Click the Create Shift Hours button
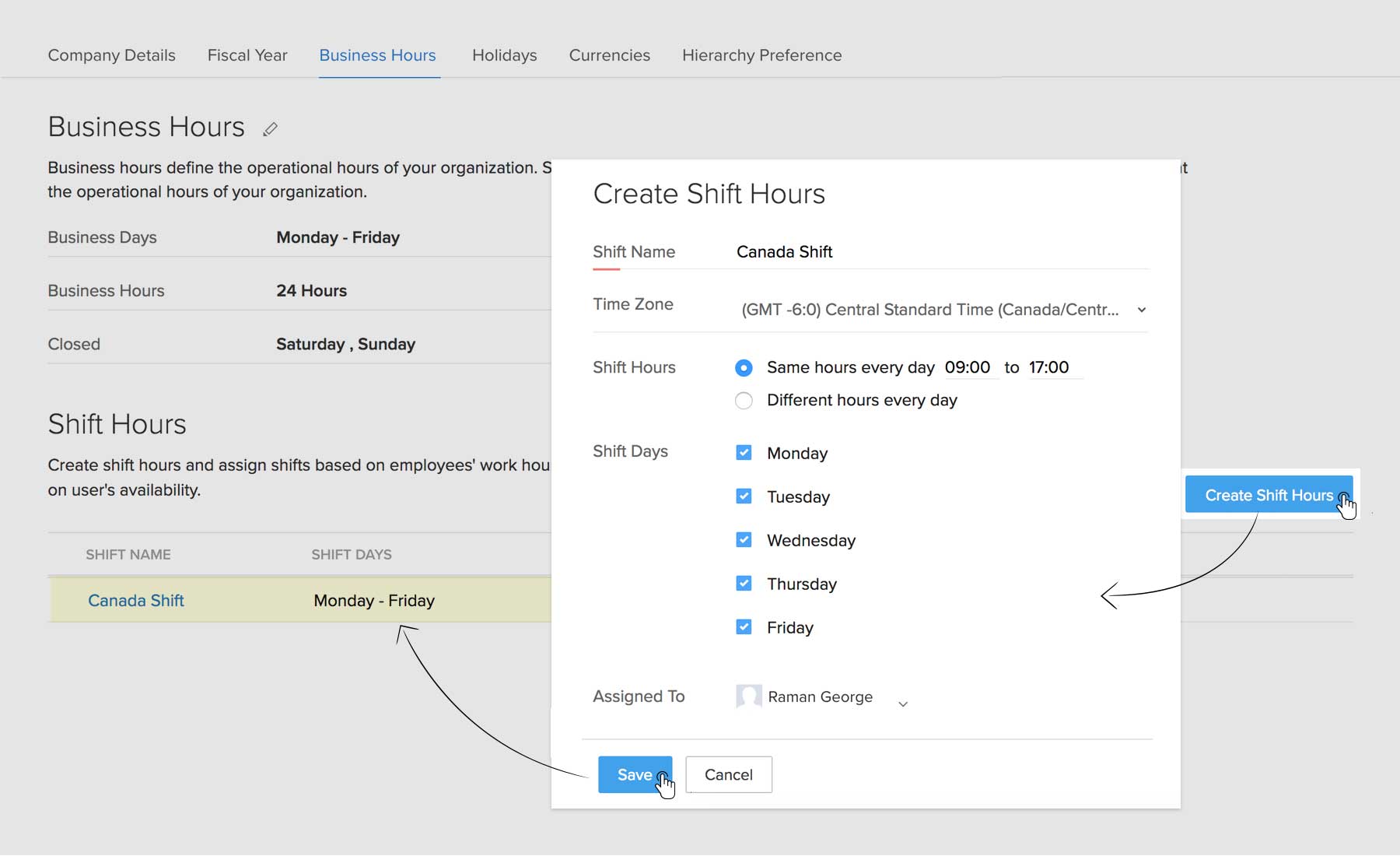The height and width of the screenshot is (856, 1400). coord(1269,495)
